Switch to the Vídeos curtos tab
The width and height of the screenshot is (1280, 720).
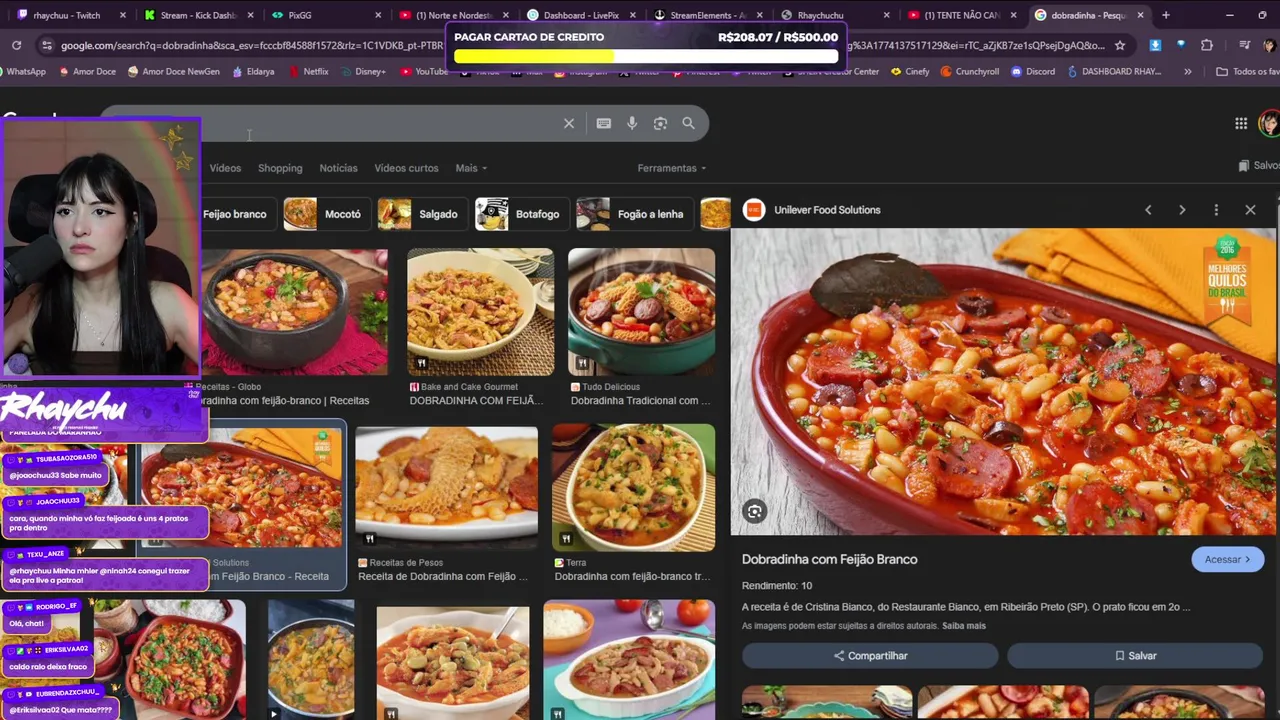pos(406,168)
